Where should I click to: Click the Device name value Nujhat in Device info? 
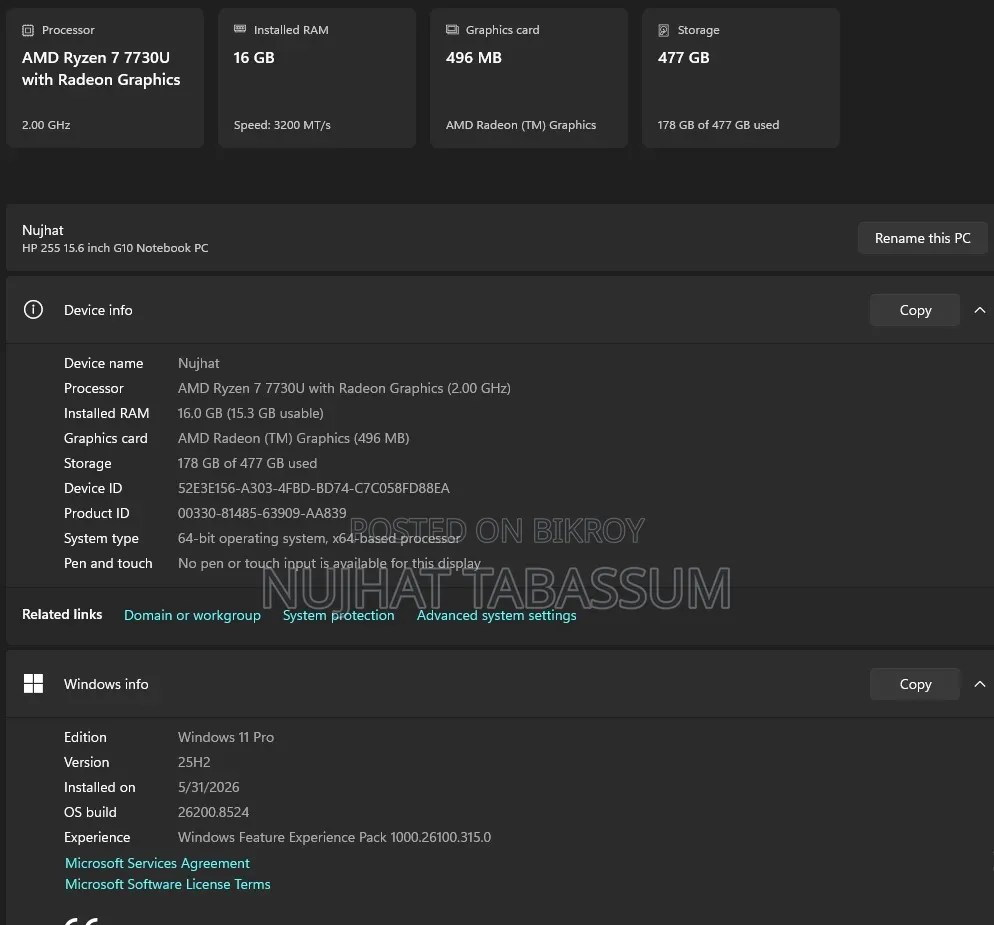tap(198, 363)
